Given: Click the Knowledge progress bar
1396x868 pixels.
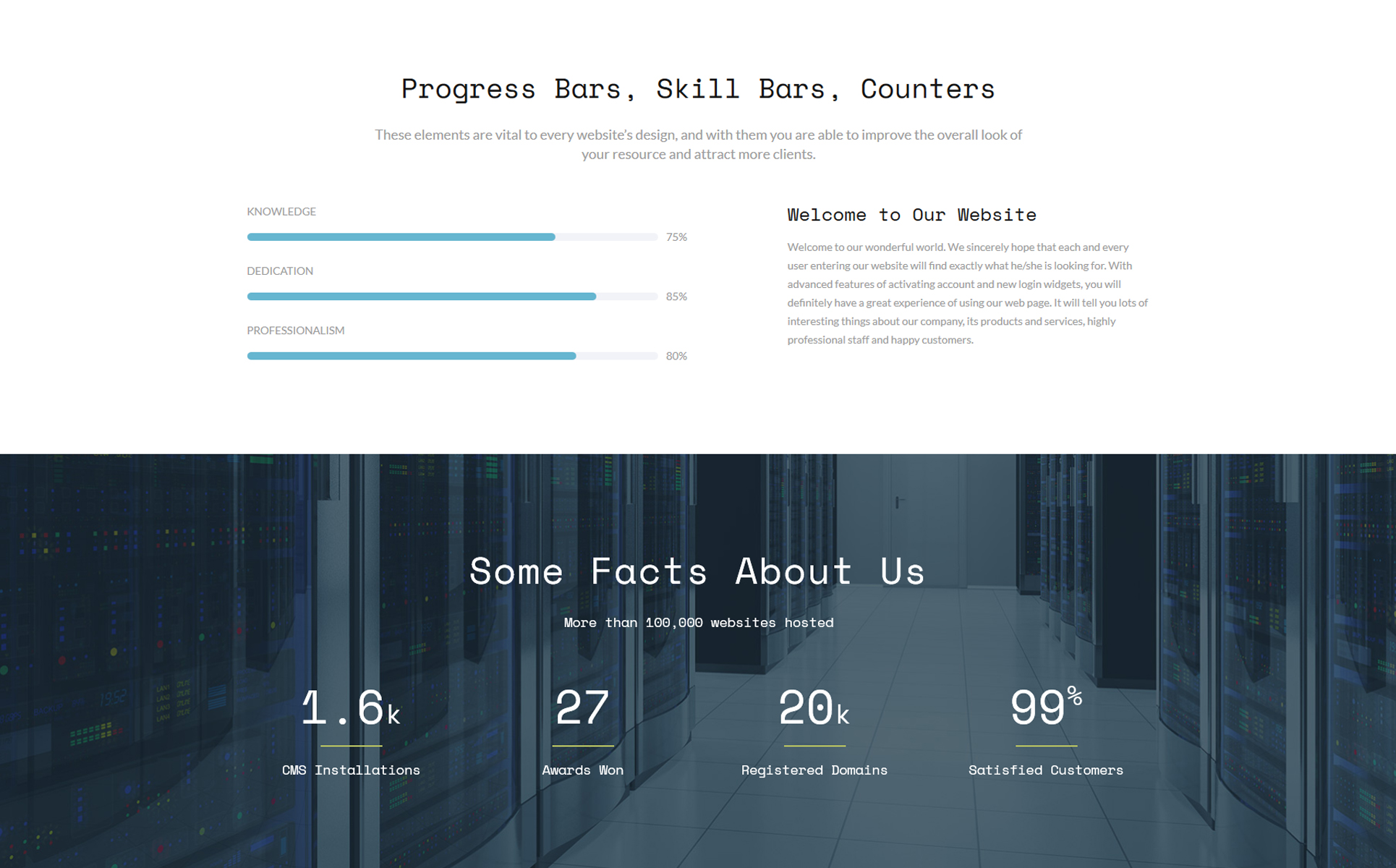Looking at the screenshot, I should pos(452,237).
